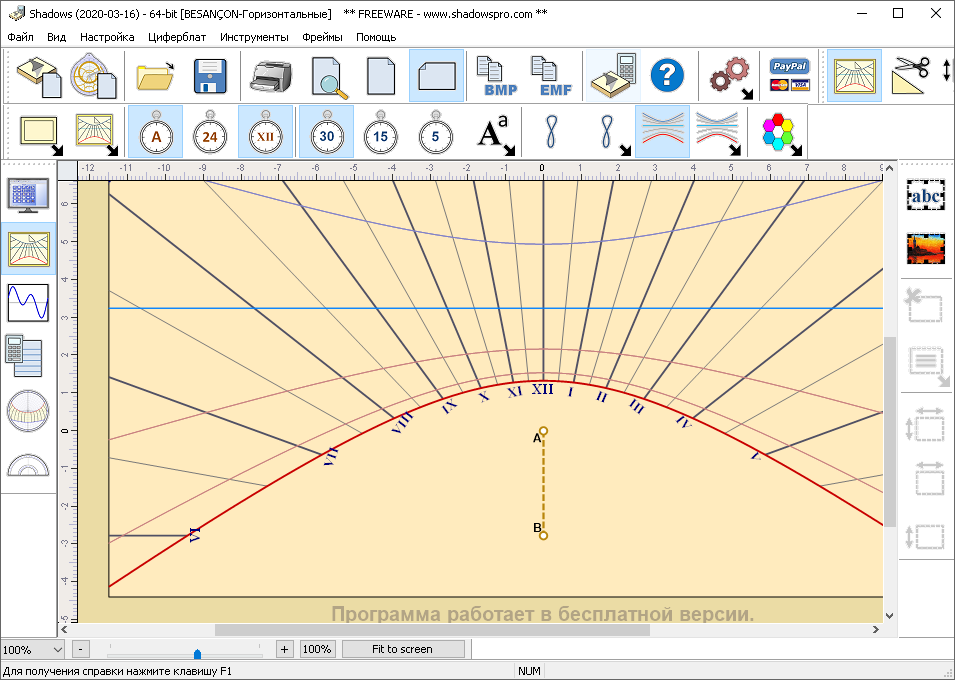Click the zoom slider handle

197,654
